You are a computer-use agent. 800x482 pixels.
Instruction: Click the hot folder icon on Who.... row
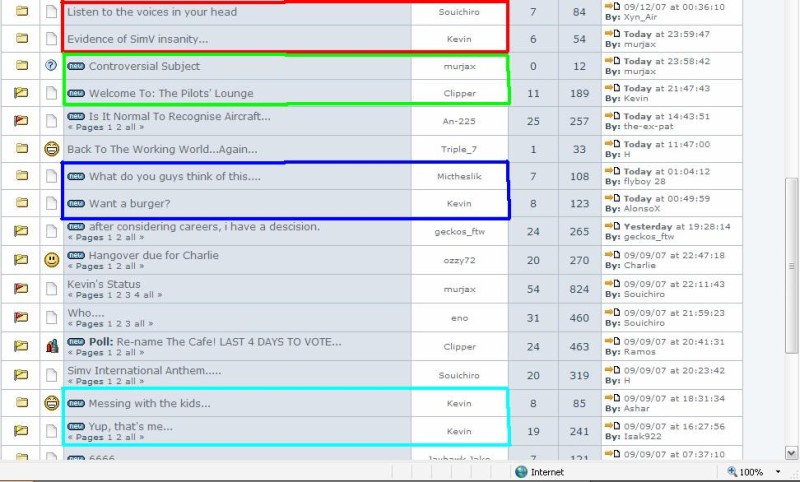(21, 317)
